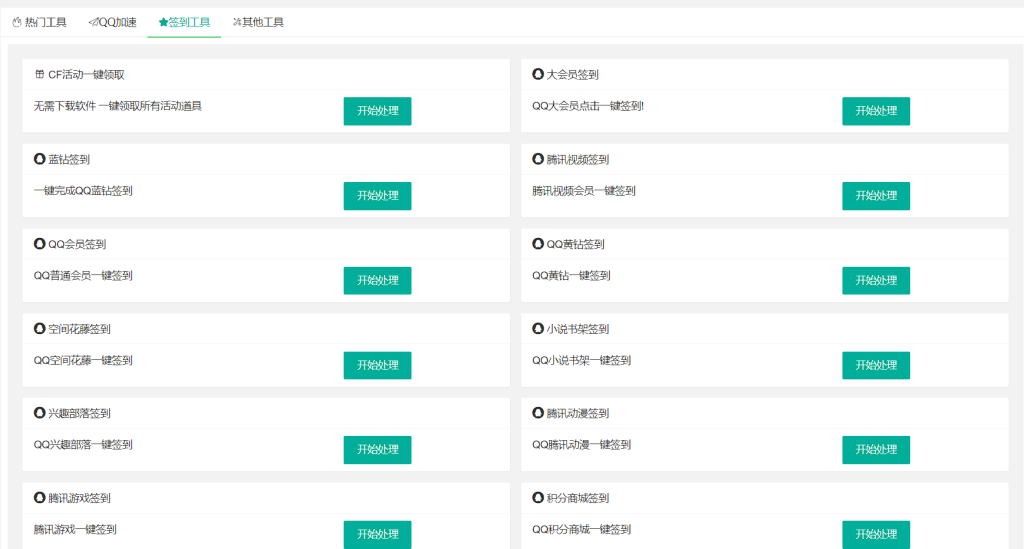This screenshot has width=1024, height=549.
Task: Click the 腾讯游戏签到 heading text
Action: pyautogui.click(x=79, y=498)
